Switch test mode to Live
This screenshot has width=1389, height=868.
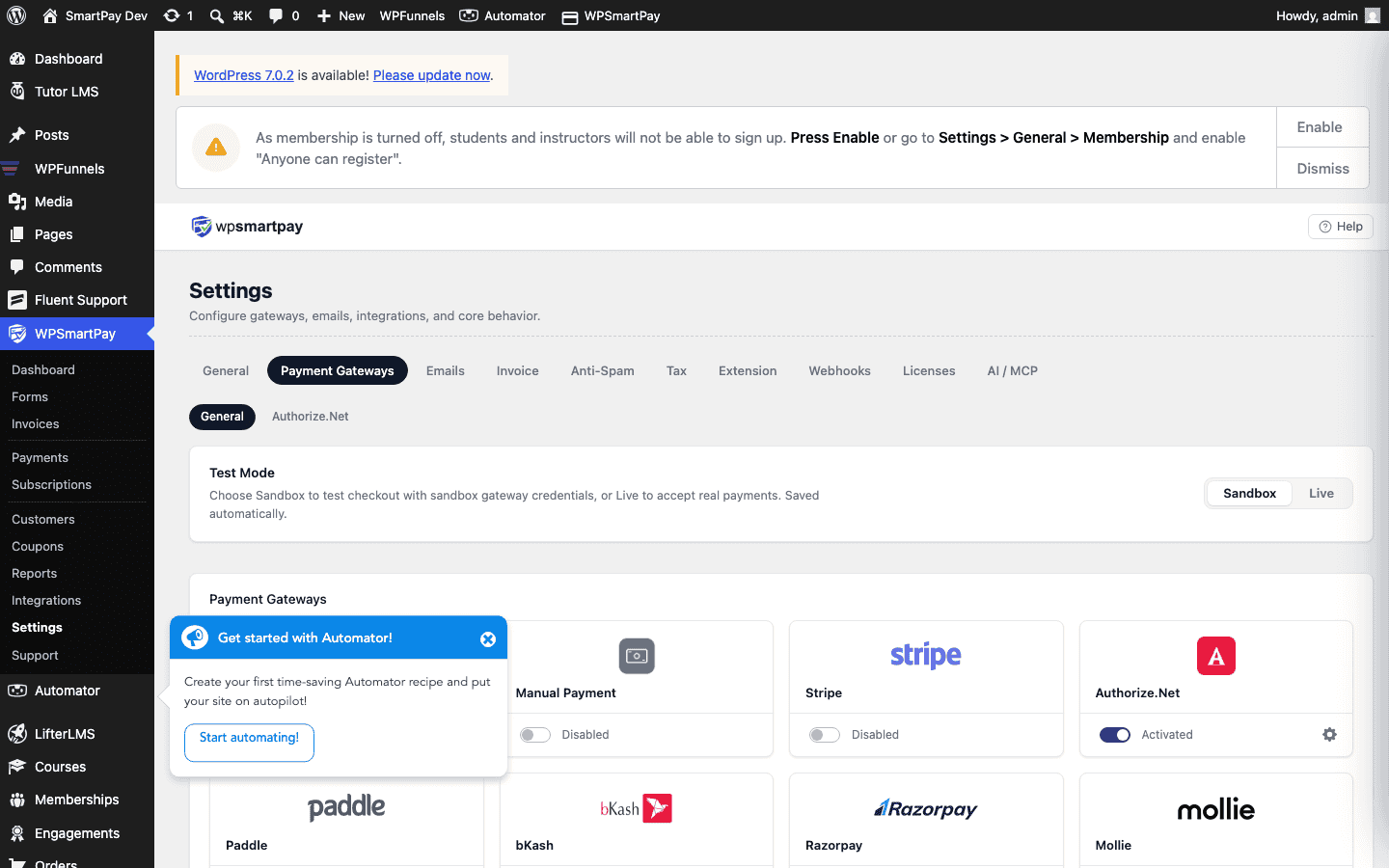[1321, 494]
